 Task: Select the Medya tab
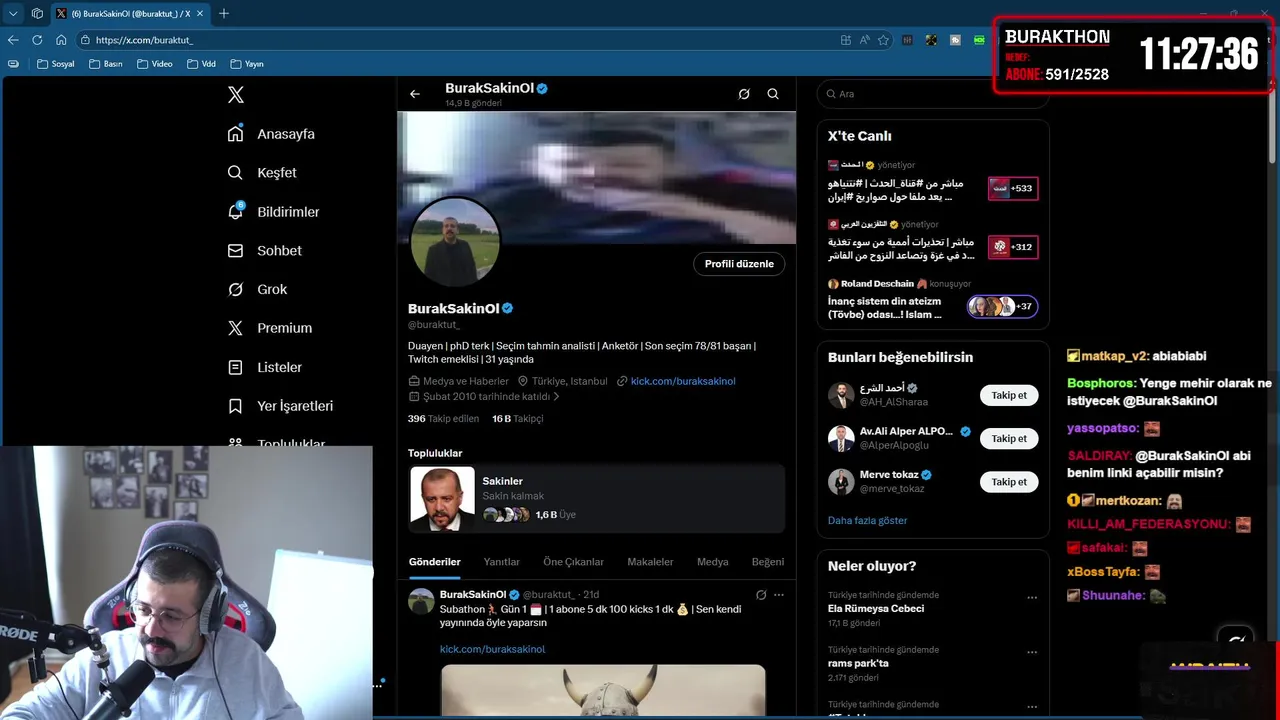(x=712, y=562)
